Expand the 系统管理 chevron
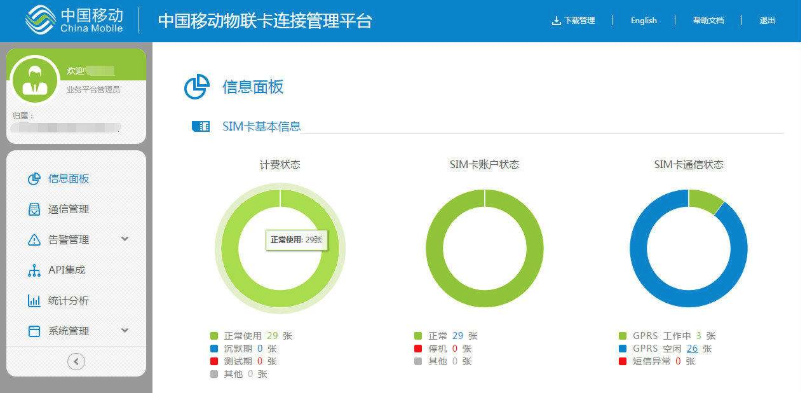Viewport: 801px width, 393px height. [125, 330]
